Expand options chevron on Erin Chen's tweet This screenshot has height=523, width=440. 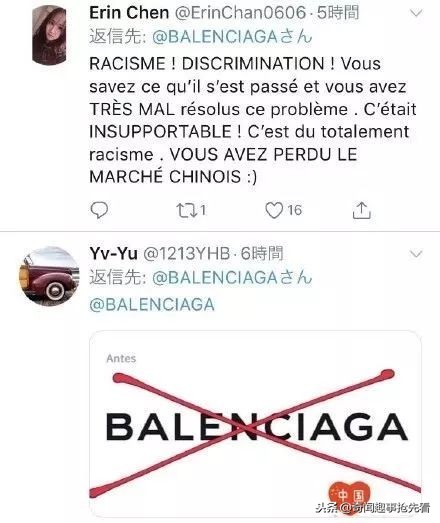[x=416, y=13]
